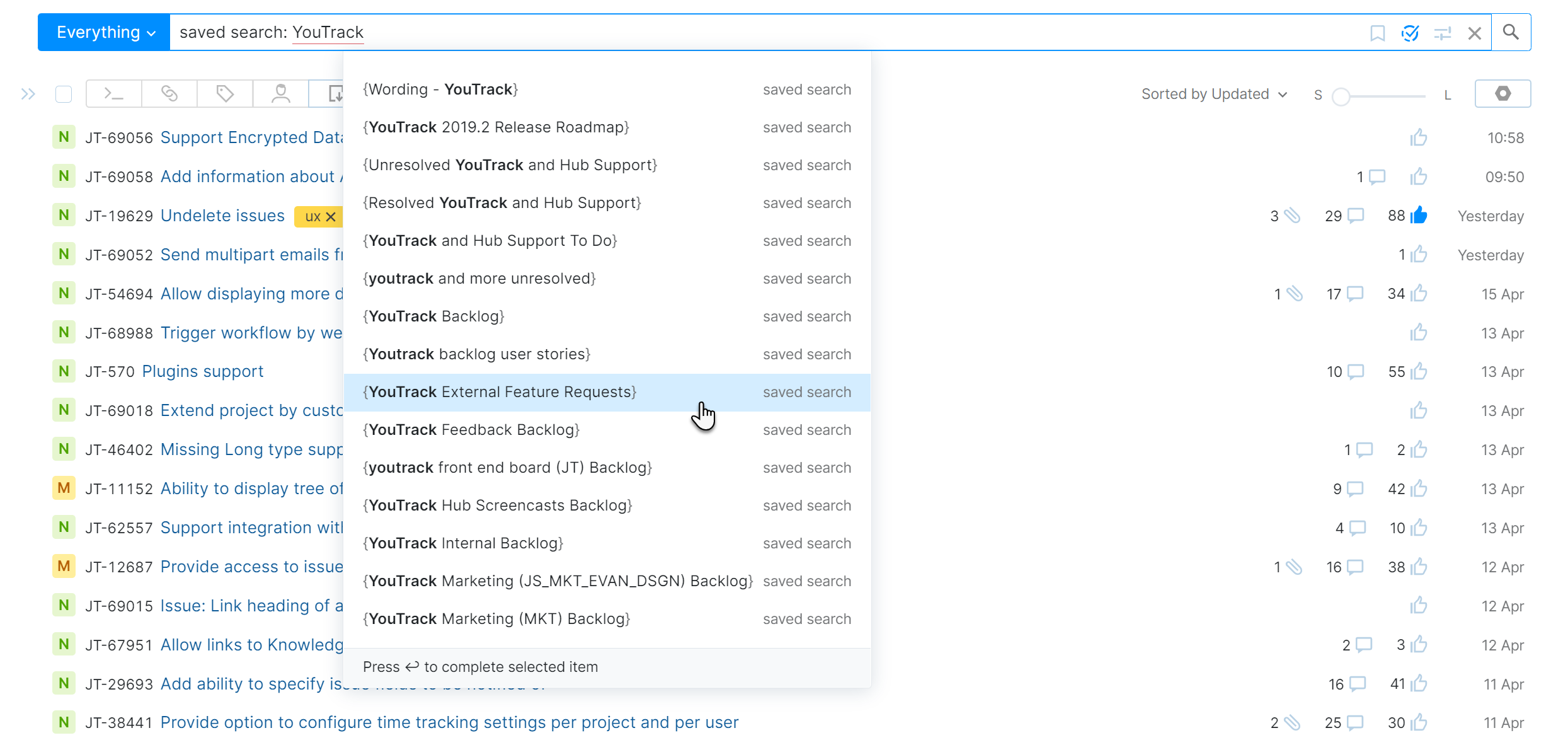Image resolution: width=1568 pixels, height=745 pixels.
Task: Disable the blue query assist check toggle
Action: click(1411, 32)
